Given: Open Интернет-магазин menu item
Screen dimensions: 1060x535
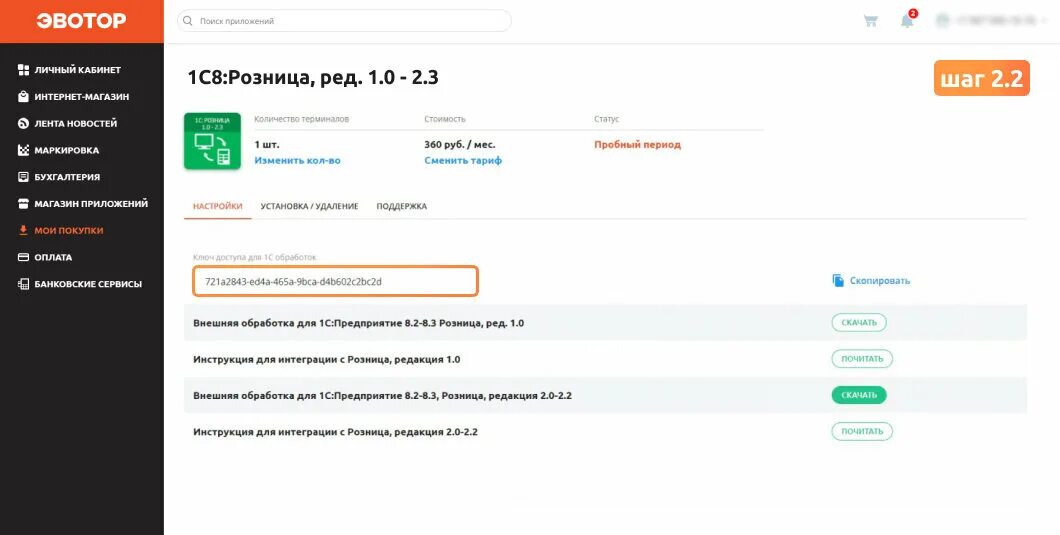Looking at the screenshot, I should pos(82,97).
